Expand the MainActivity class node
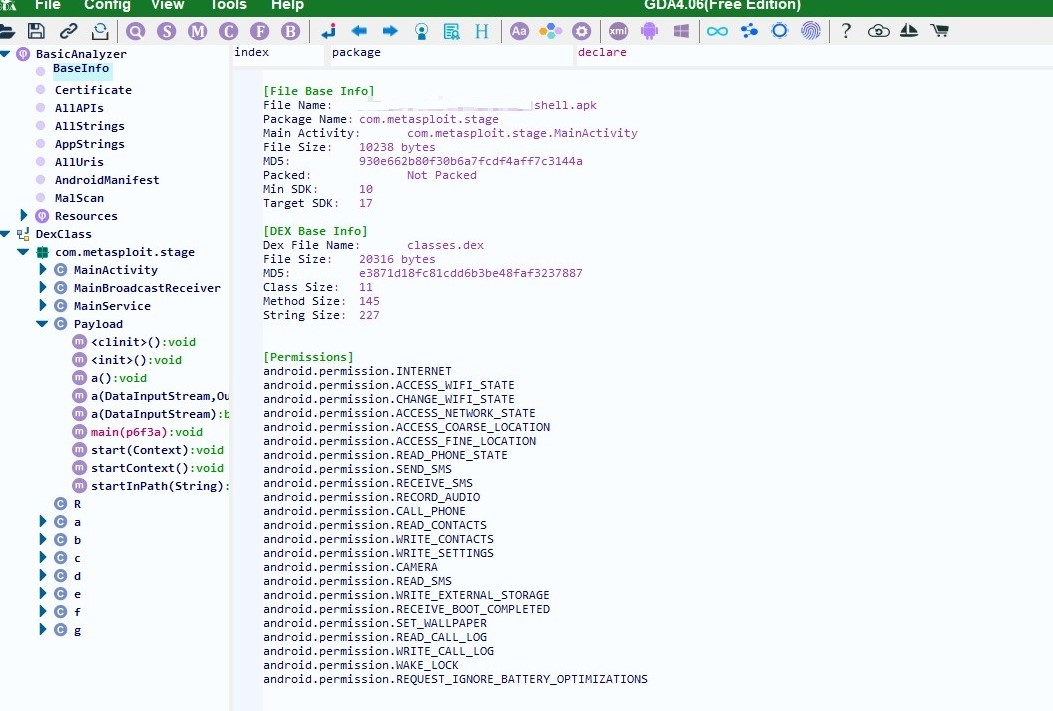 click(42, 269)
